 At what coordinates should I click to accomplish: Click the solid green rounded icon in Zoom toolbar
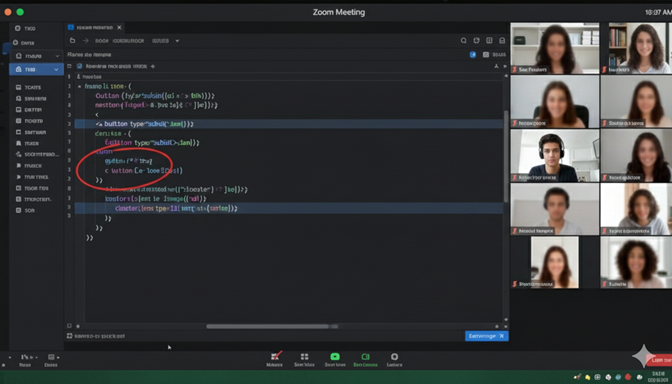pos(335,357)
